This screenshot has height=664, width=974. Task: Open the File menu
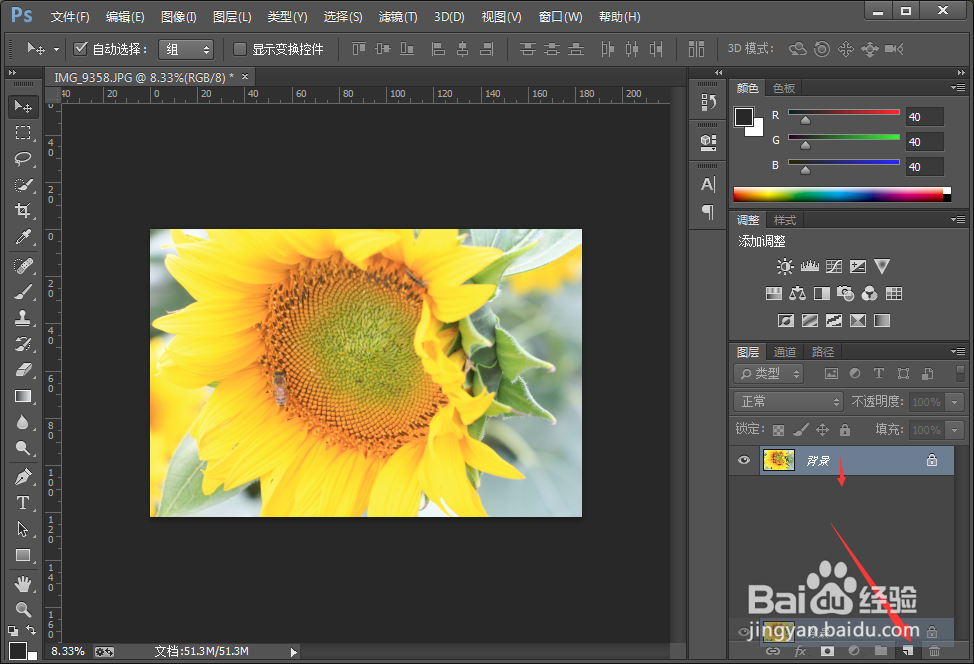70,17
